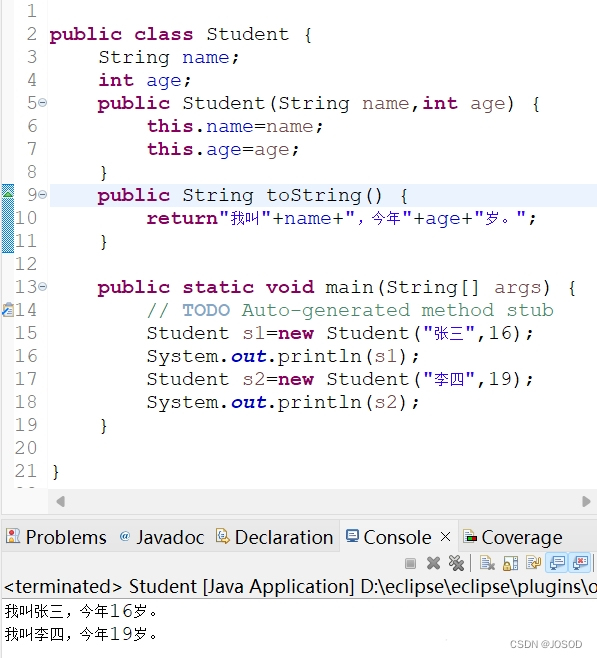This screenshot has width=597, height=658.
Task: Click the Problems tab icon
Action: 13,536
